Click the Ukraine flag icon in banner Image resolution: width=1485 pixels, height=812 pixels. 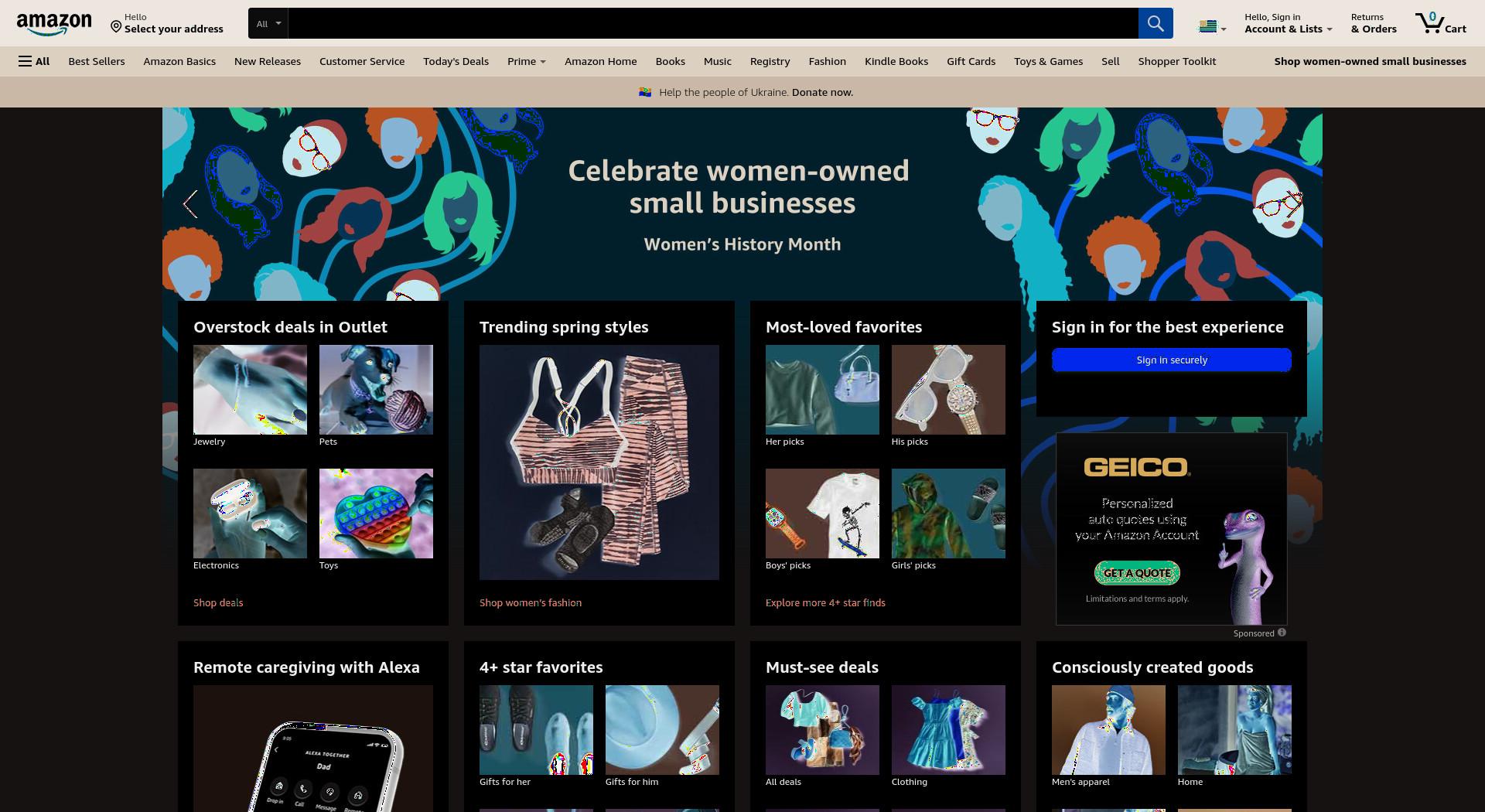[x=645, y=92]
